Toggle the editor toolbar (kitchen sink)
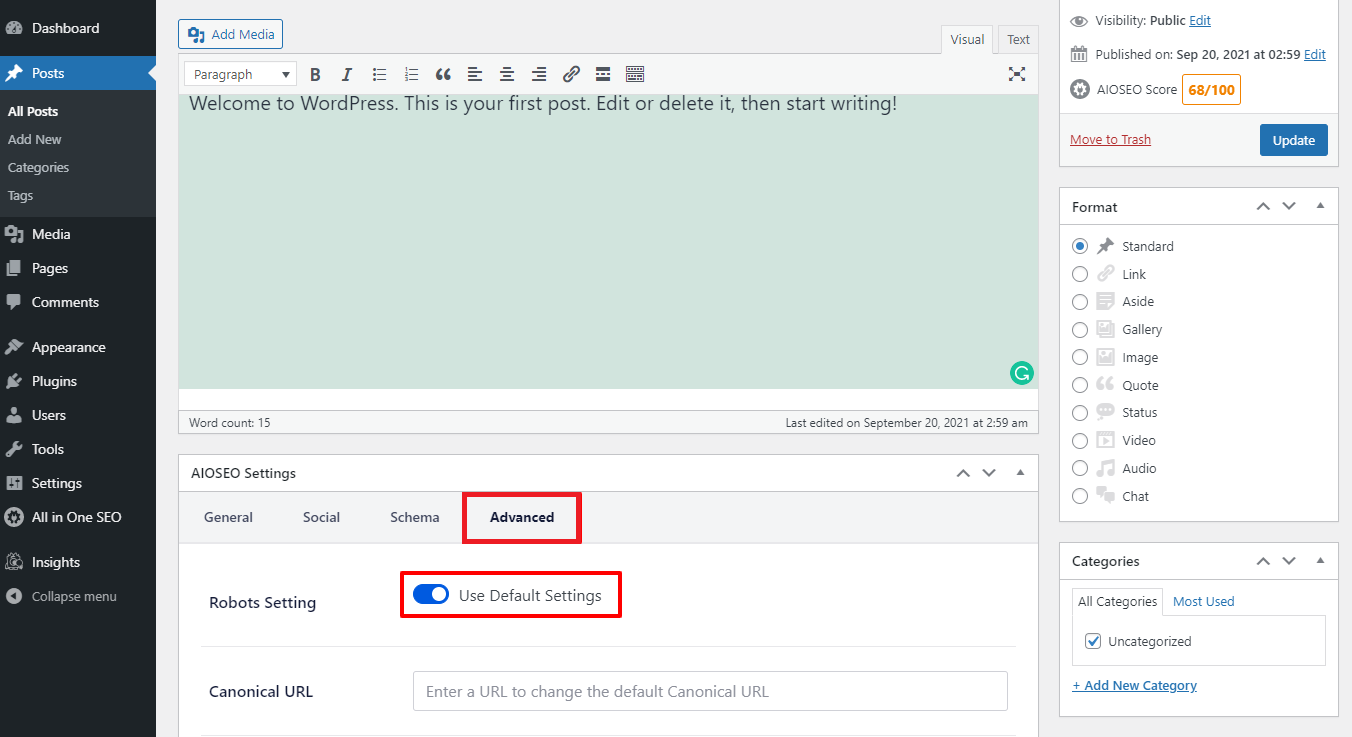The height and width of the screenshot is (737, 1352). point(635,74)
